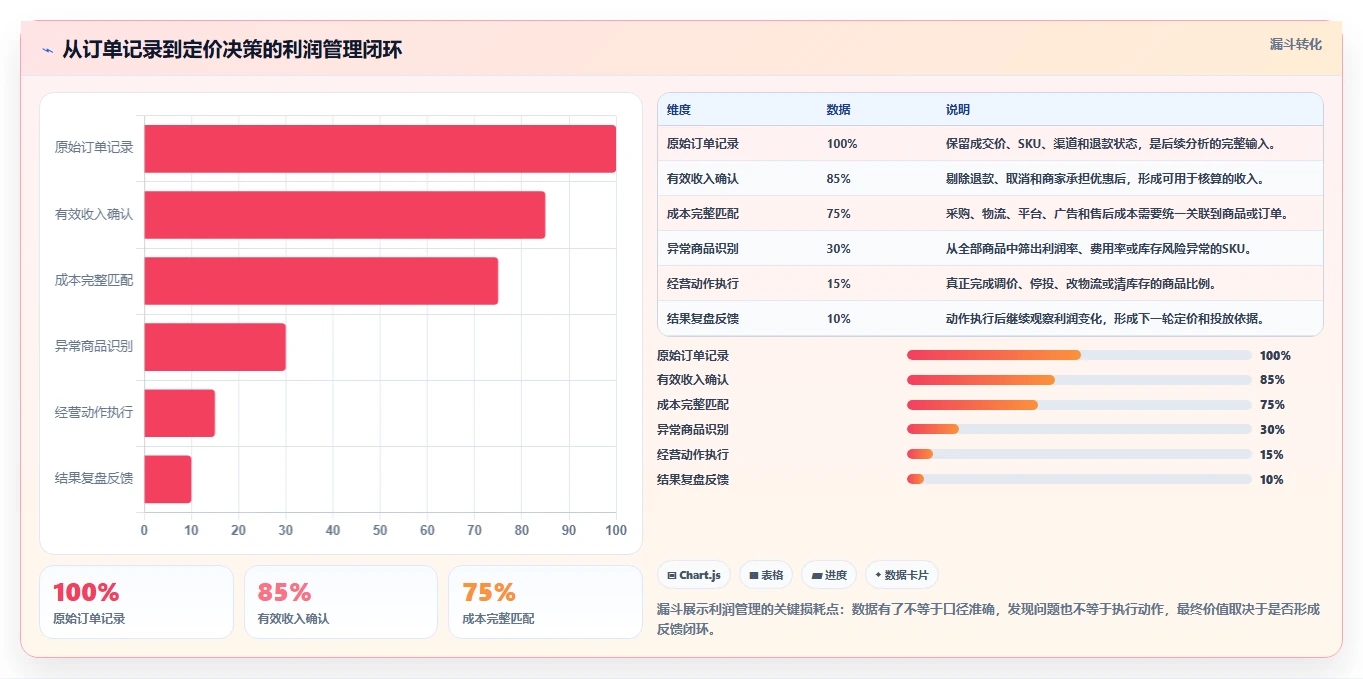
Task: Click the 结果复盘反馈 bar in the chart
Action: tap(168, 478)
